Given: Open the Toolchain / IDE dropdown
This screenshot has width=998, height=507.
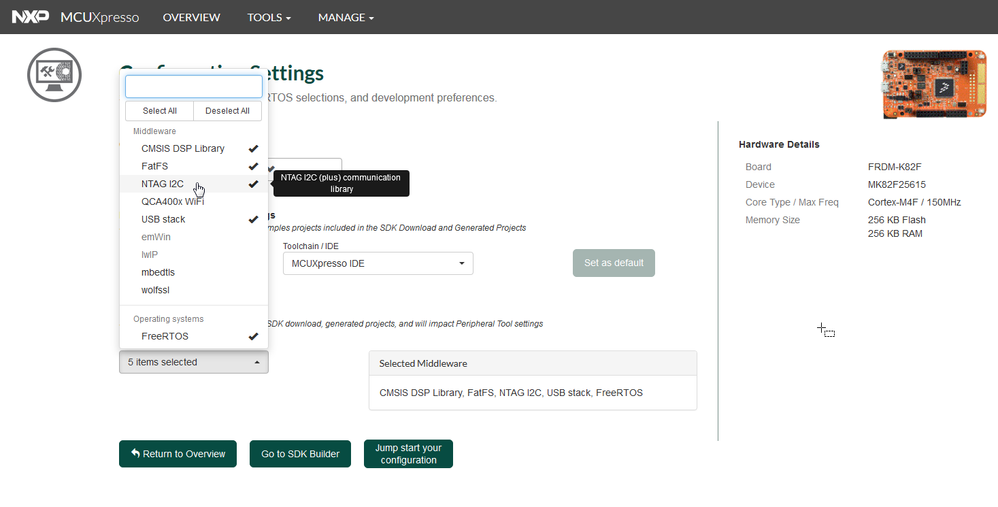Looking at the screenshot, I should 378,263.
